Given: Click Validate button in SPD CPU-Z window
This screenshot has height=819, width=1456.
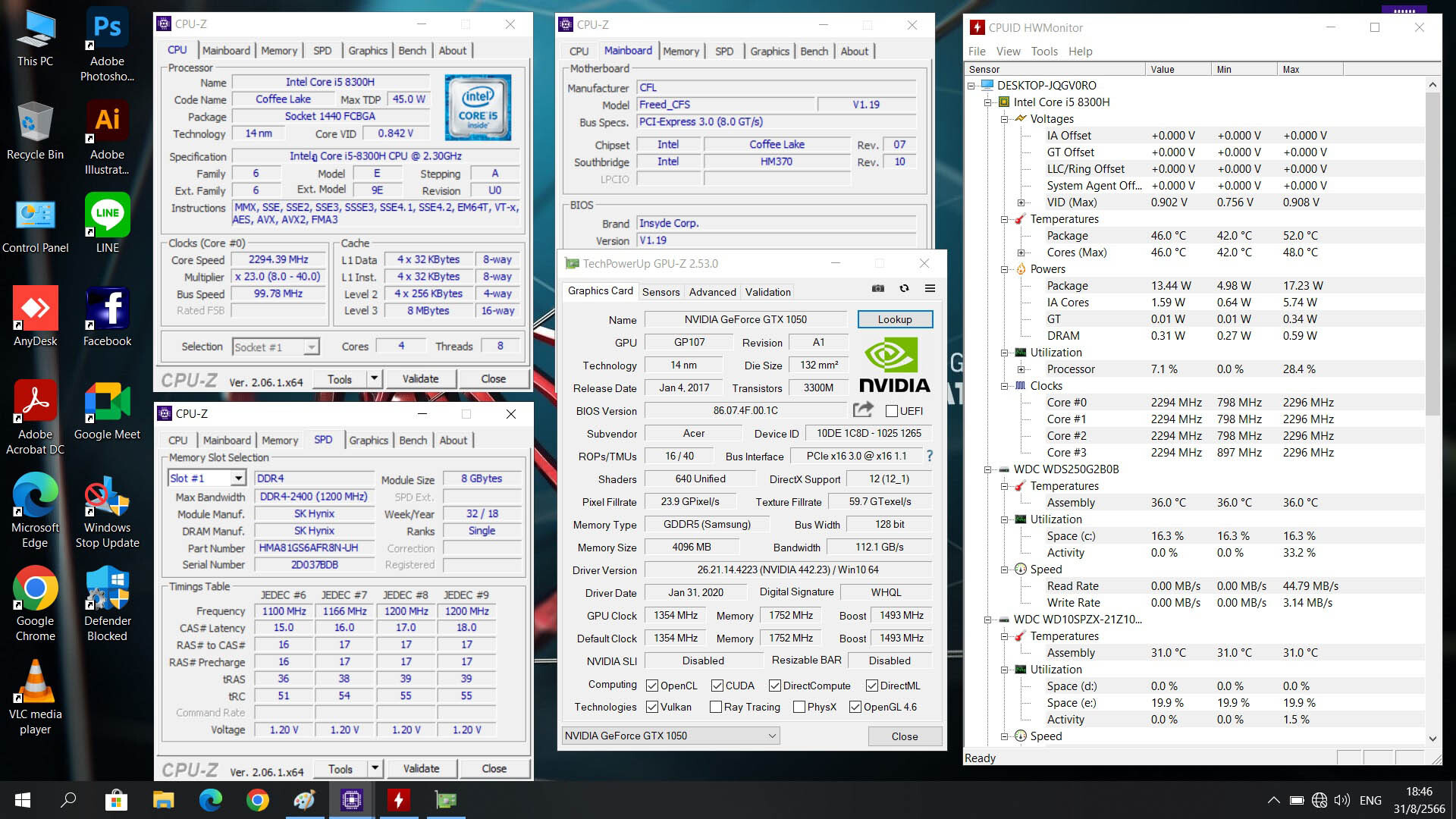Looking at the screenshot, I should (421, 768).
